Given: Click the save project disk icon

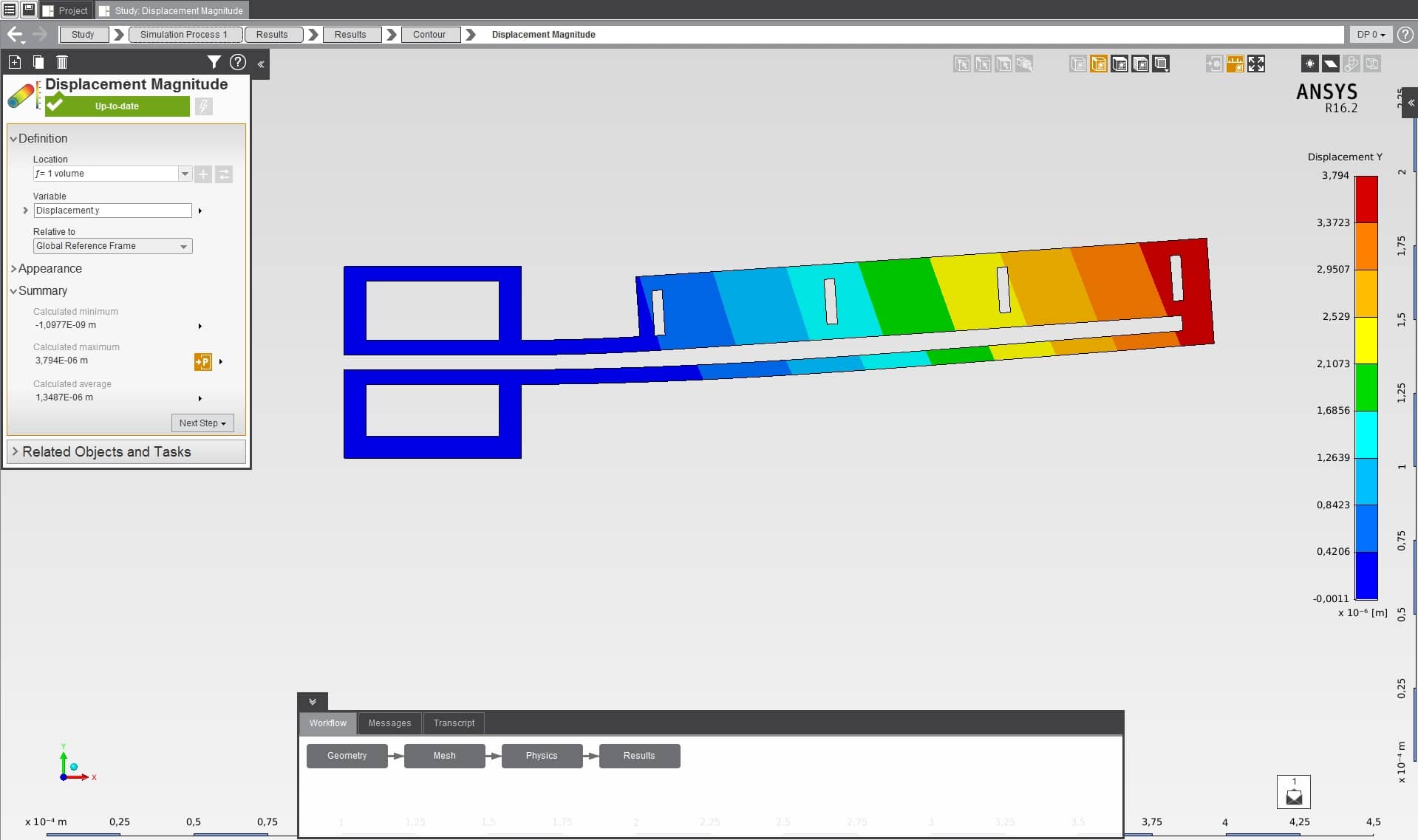Looking at the screenshot, I should pyautogui.click(x=28, y=10).
